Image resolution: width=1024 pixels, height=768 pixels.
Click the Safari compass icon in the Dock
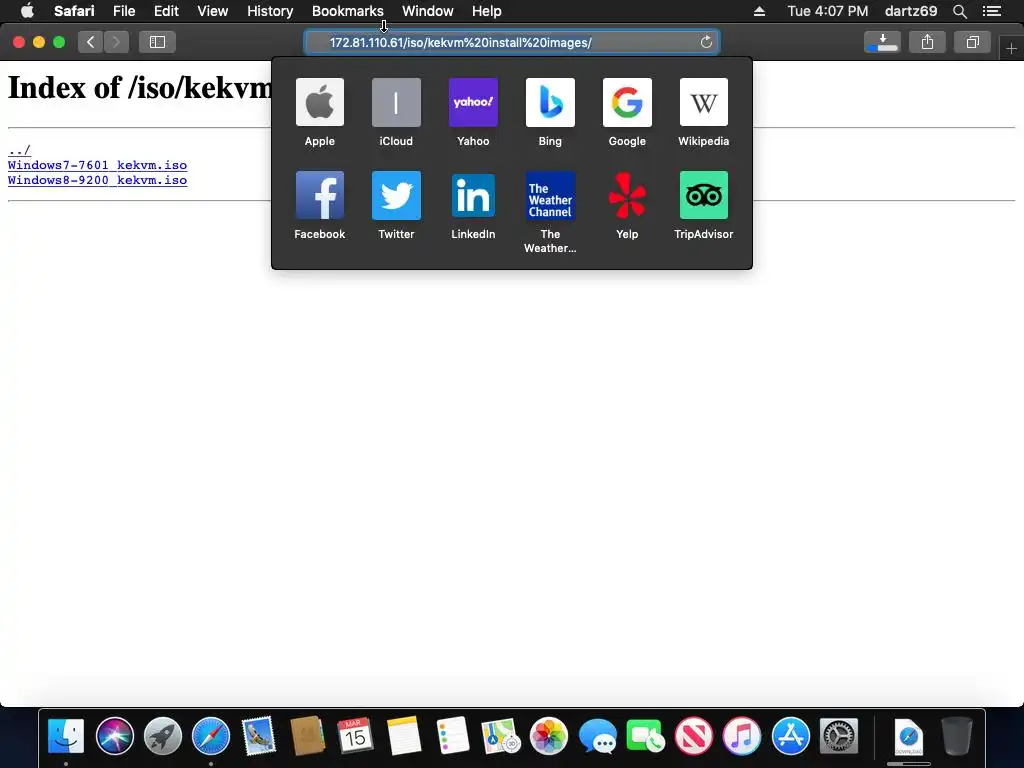(211, 736)
